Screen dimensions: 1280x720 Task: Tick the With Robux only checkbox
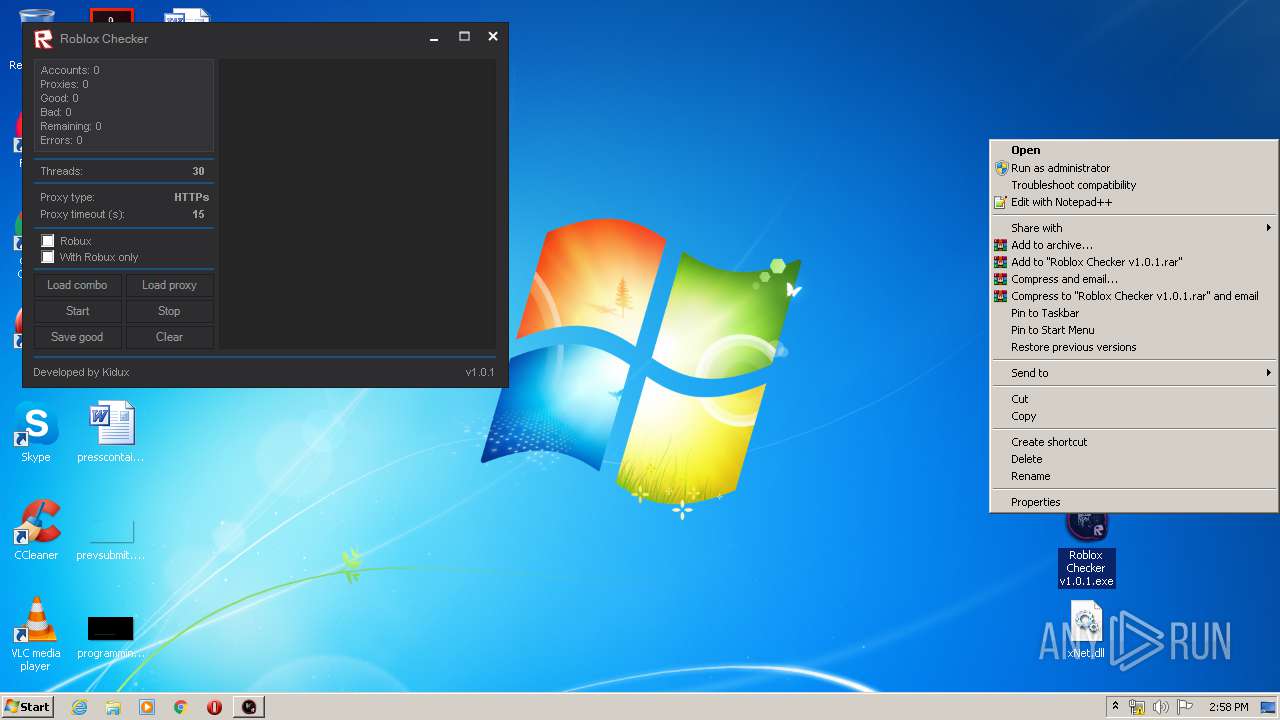(48, 257)
